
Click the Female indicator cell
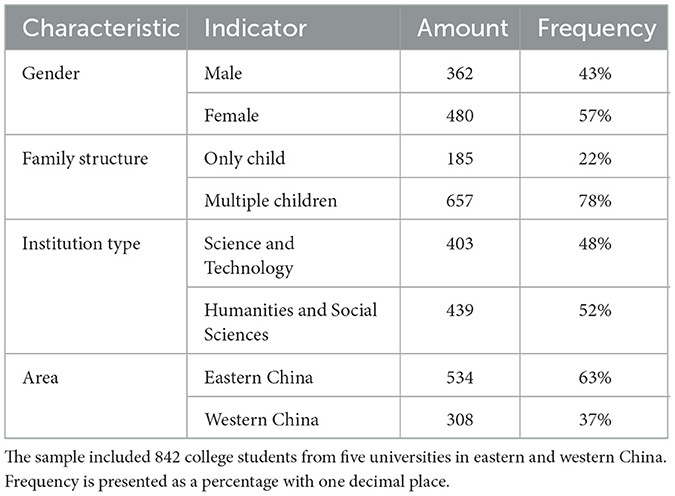click(232, 116)
